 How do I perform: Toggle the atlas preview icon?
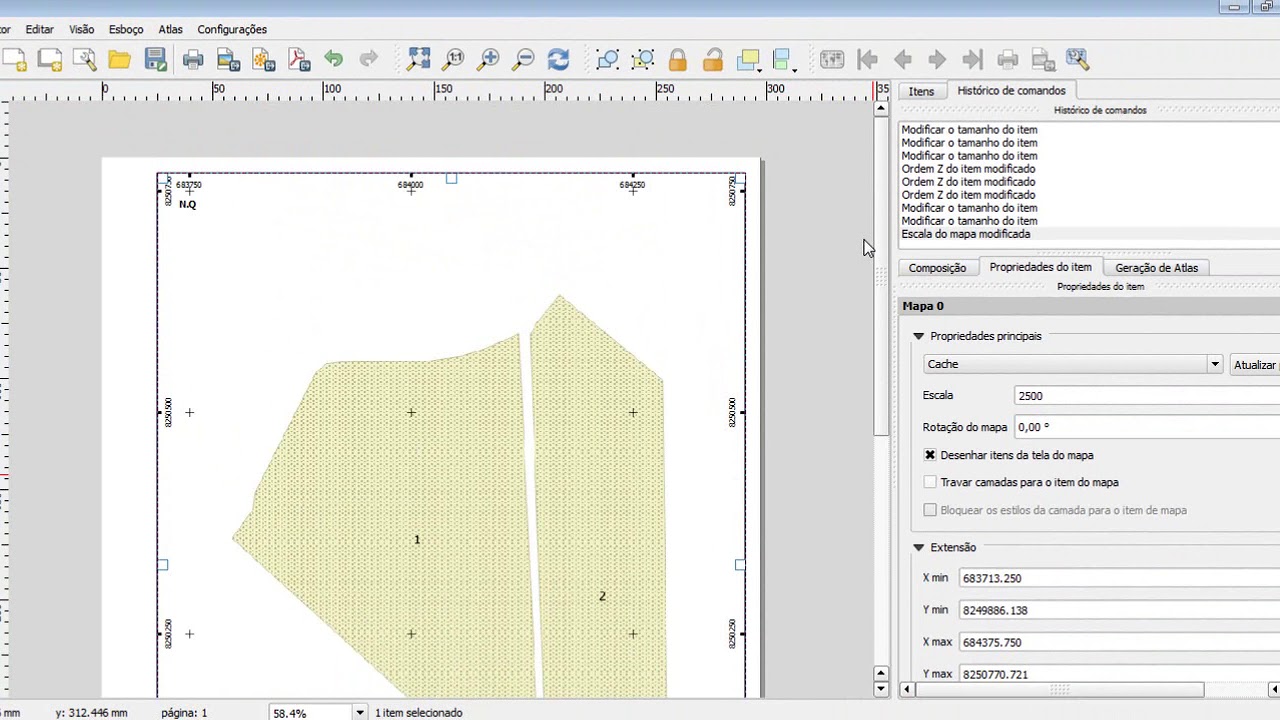pyautogui.click(x=832, y=59)
